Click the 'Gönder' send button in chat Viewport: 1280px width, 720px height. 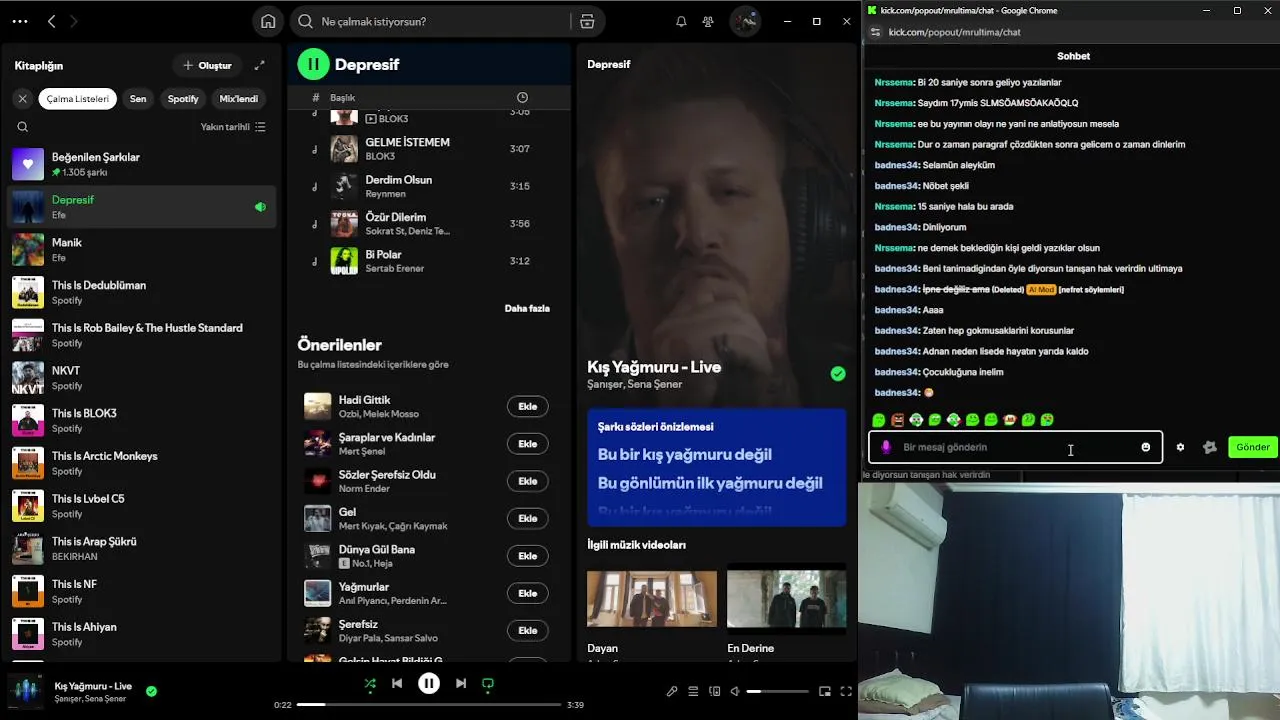(x=1253, y=447)
